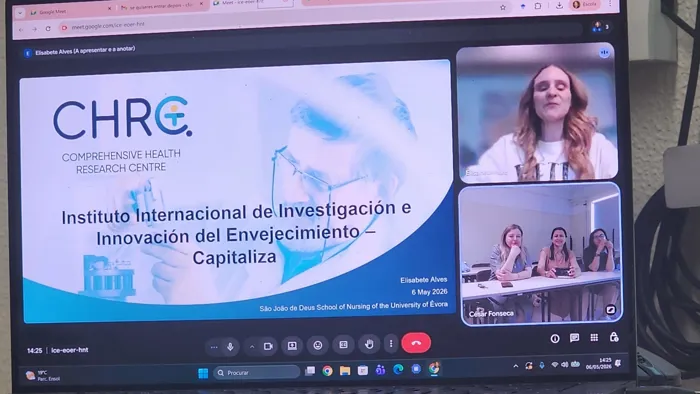Select the Elisabete video tile
700x394 pixels.
[537, 113]
